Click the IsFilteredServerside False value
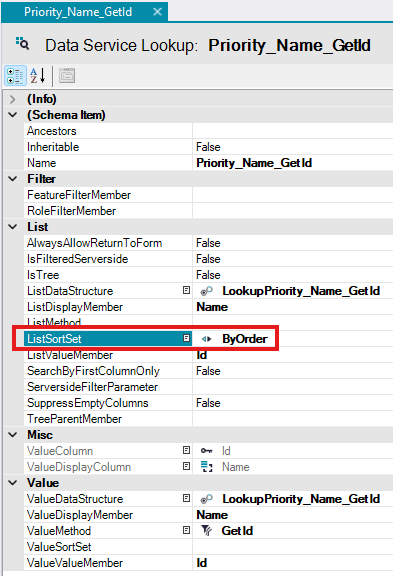The height and width of the screenshot is (576, 393). coord(208,259)
